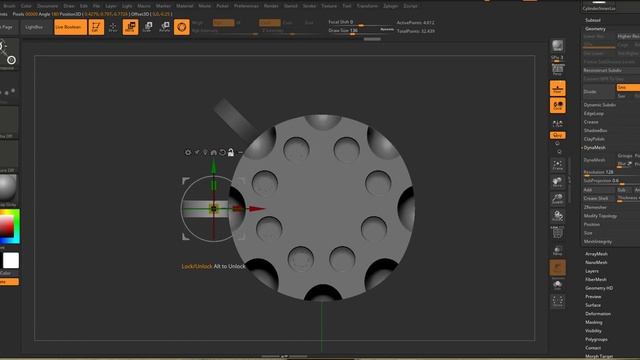Expand the Crease section

pyautogui.click(x=591, y=122)
